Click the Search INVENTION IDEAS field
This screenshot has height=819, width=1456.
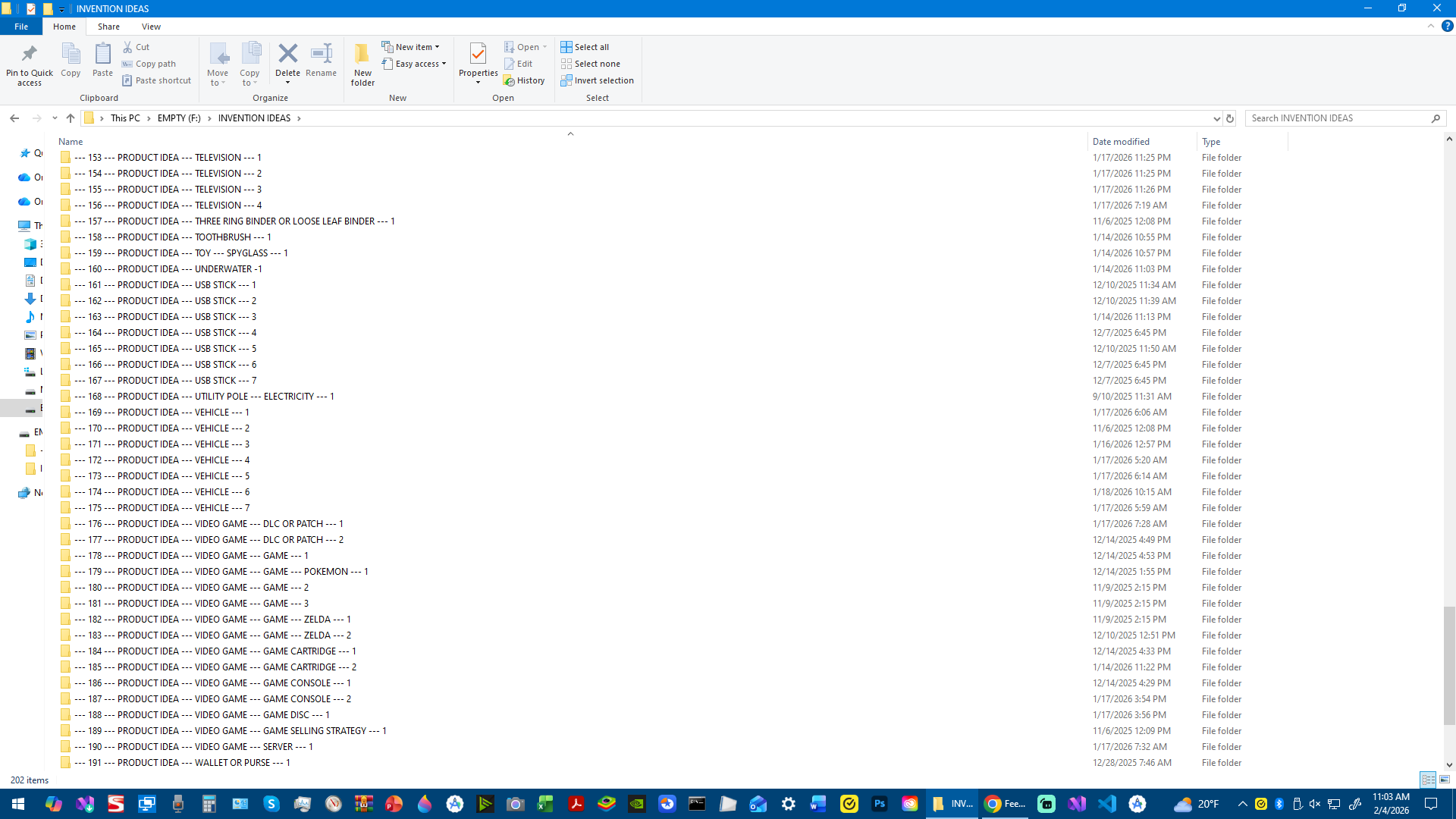pos(1338,118)
